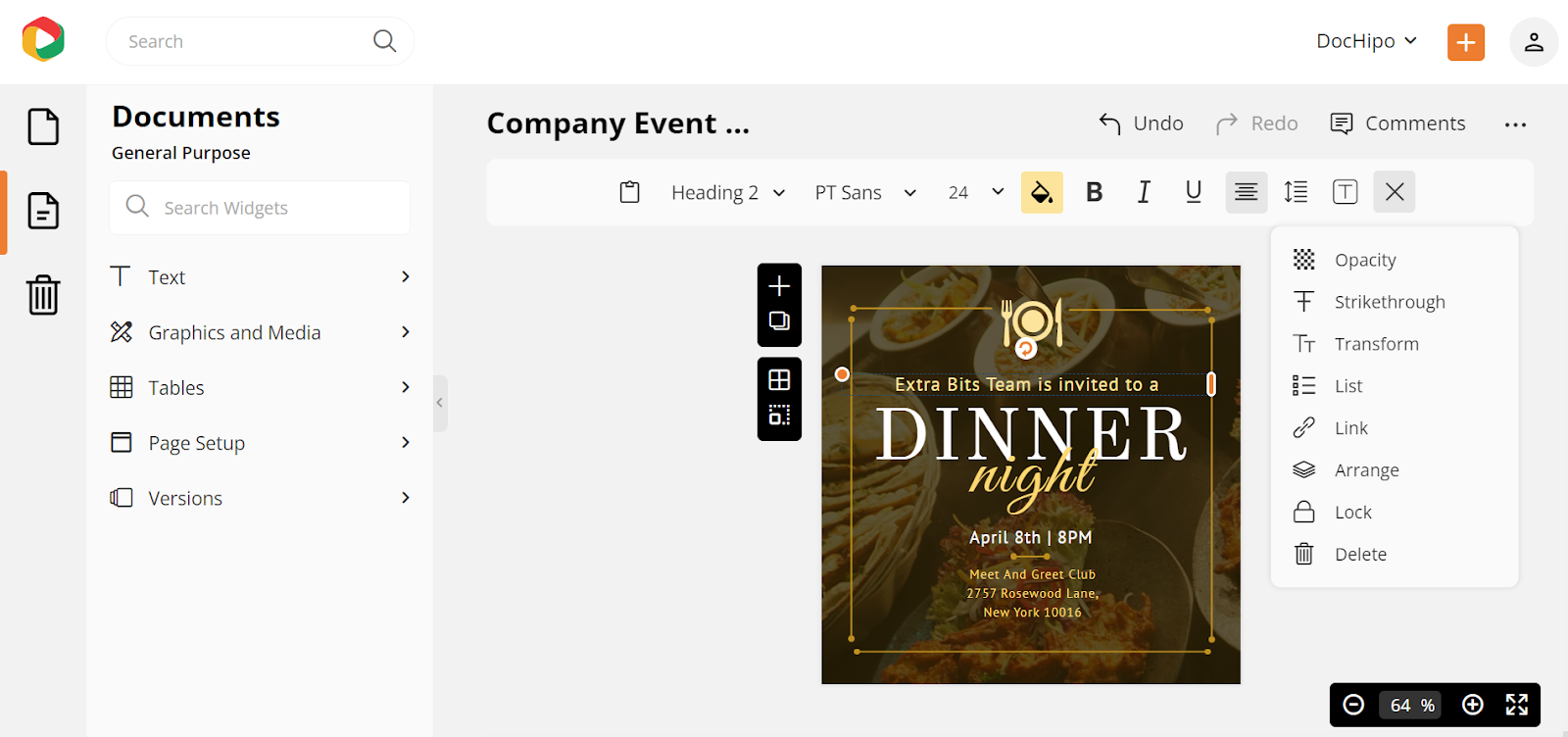Open the Comments panel
Viewport: 1568px width, 737px height.
tap(1397, 123)
